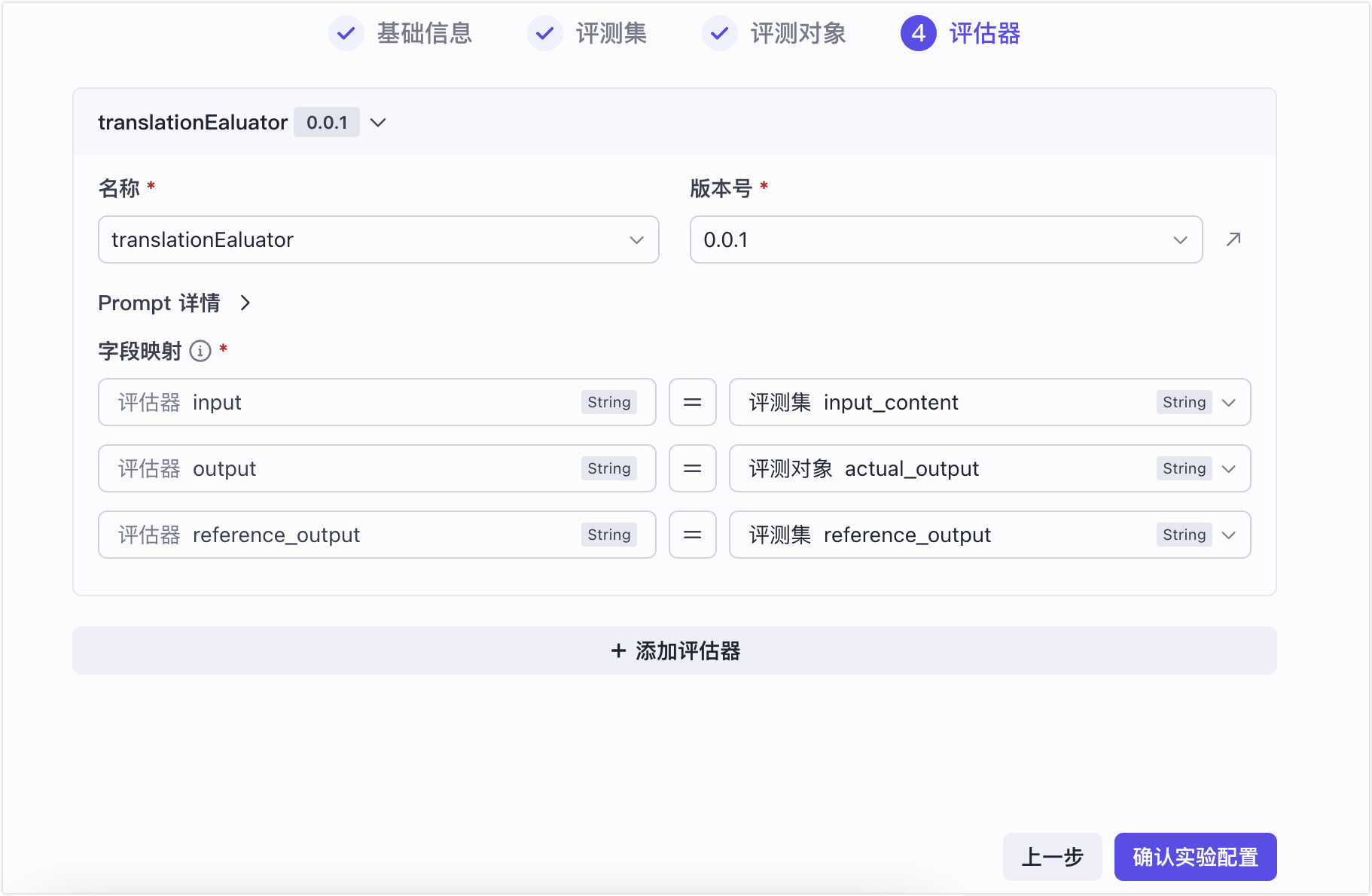Open the actual_output mapping dropdown

point(989,468)
